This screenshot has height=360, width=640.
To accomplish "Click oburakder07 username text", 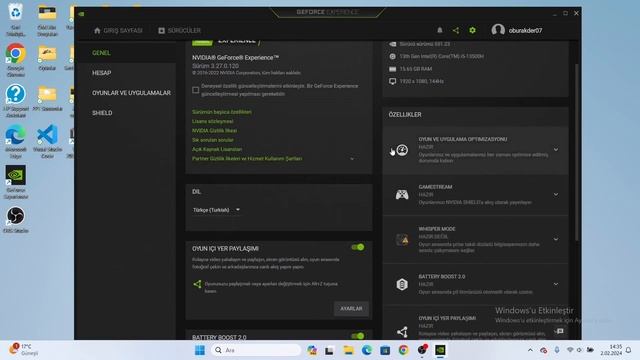I will pyautogui.click(x=525, y=30).
